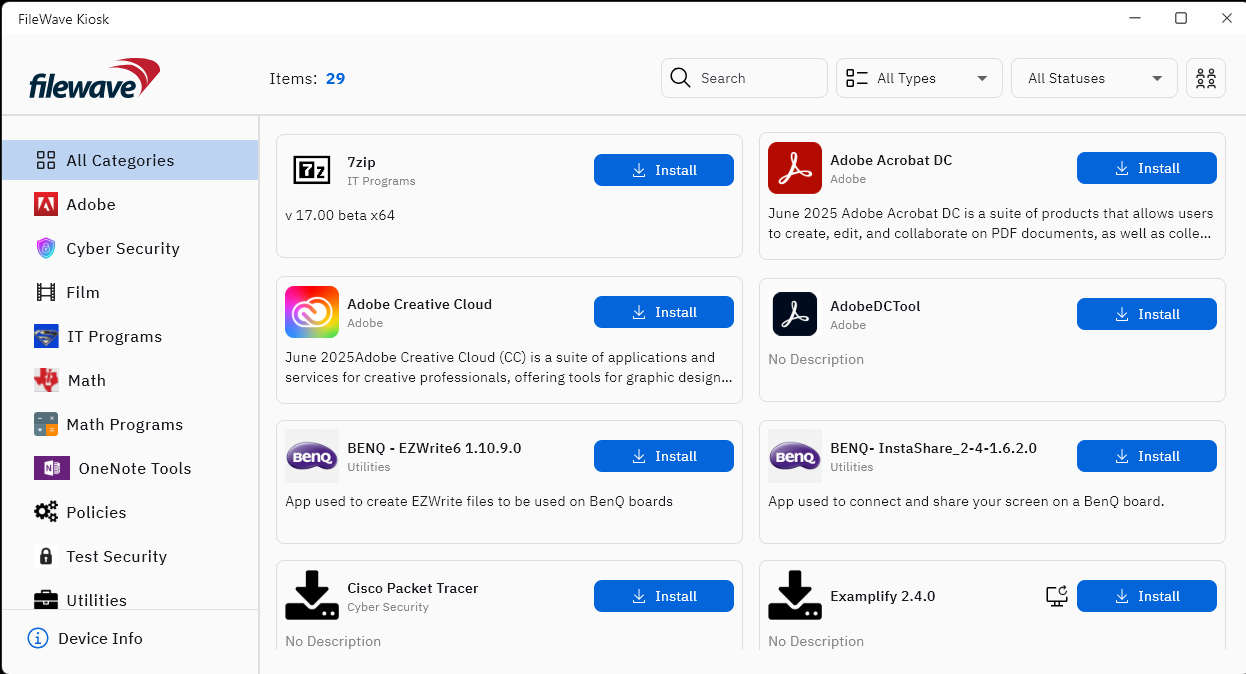Click the Policies gears icon
The width and height of the screenshot is (1246, 674).
pos(46,512)
